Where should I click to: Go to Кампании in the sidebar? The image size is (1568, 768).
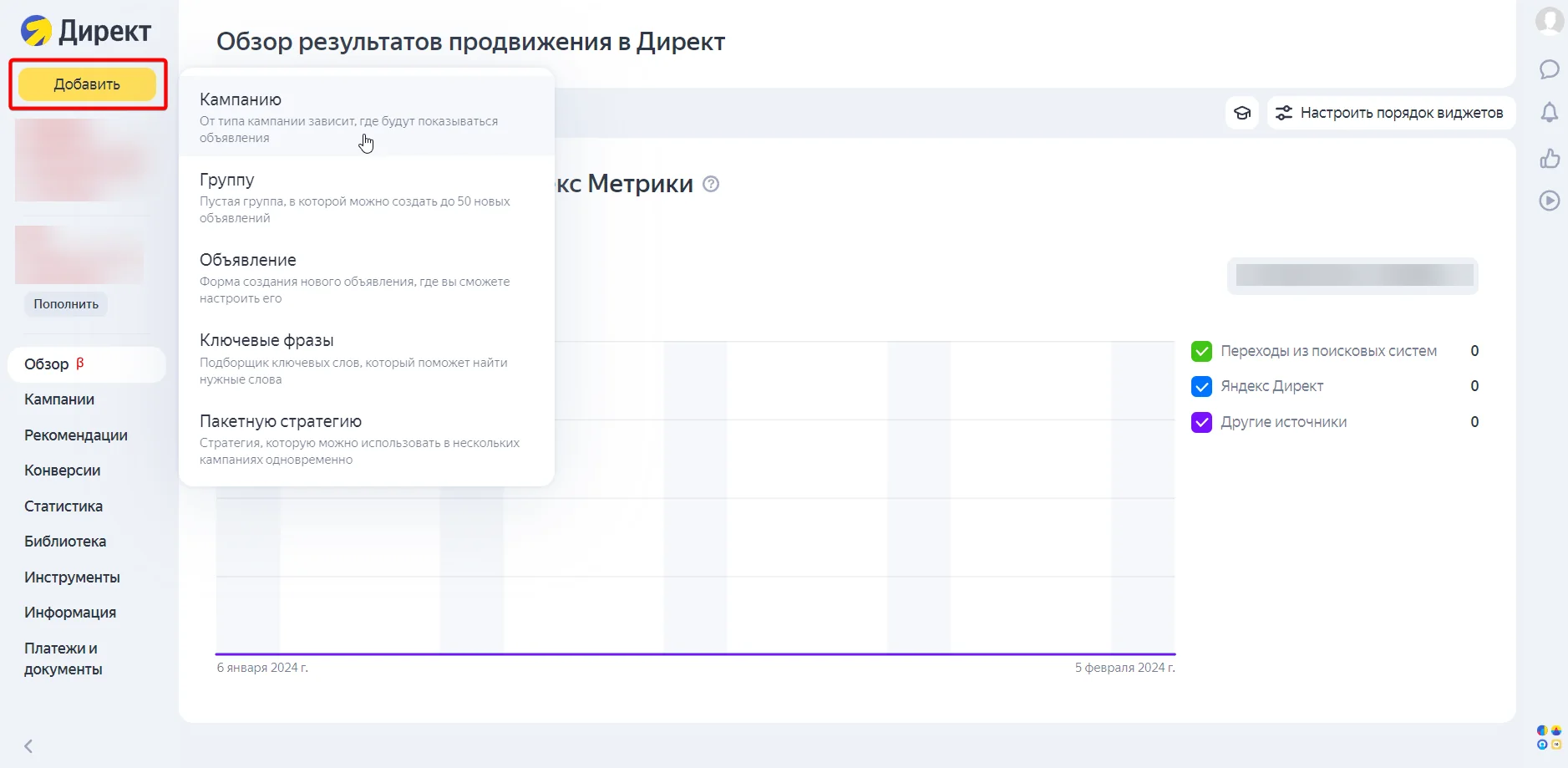(59, 399)
